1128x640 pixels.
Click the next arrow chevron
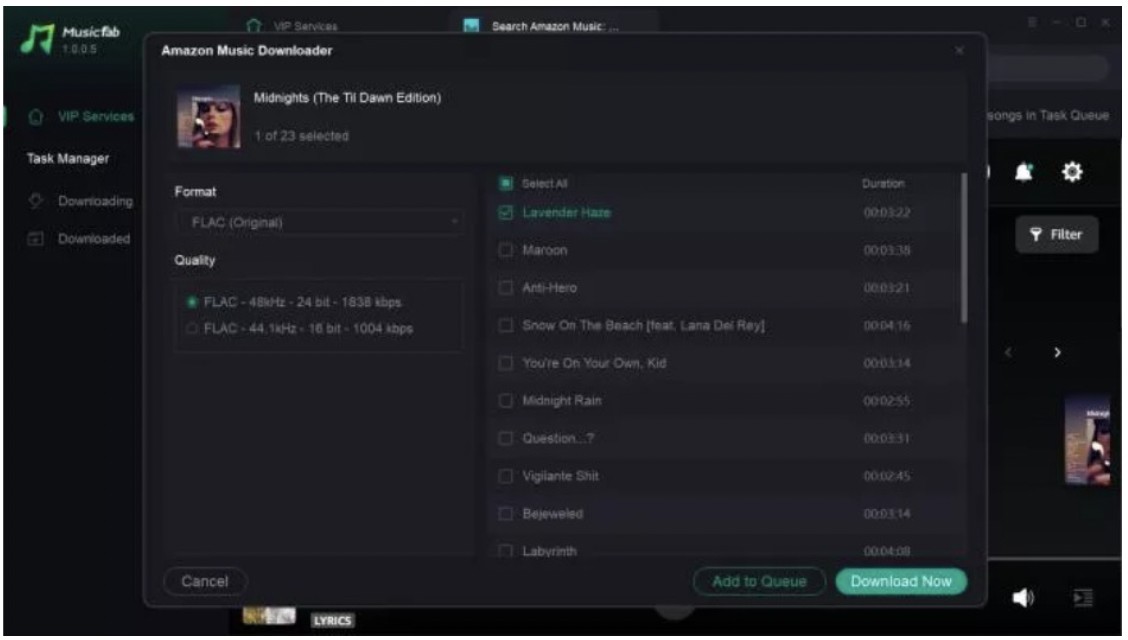[x=1057, y=352]
